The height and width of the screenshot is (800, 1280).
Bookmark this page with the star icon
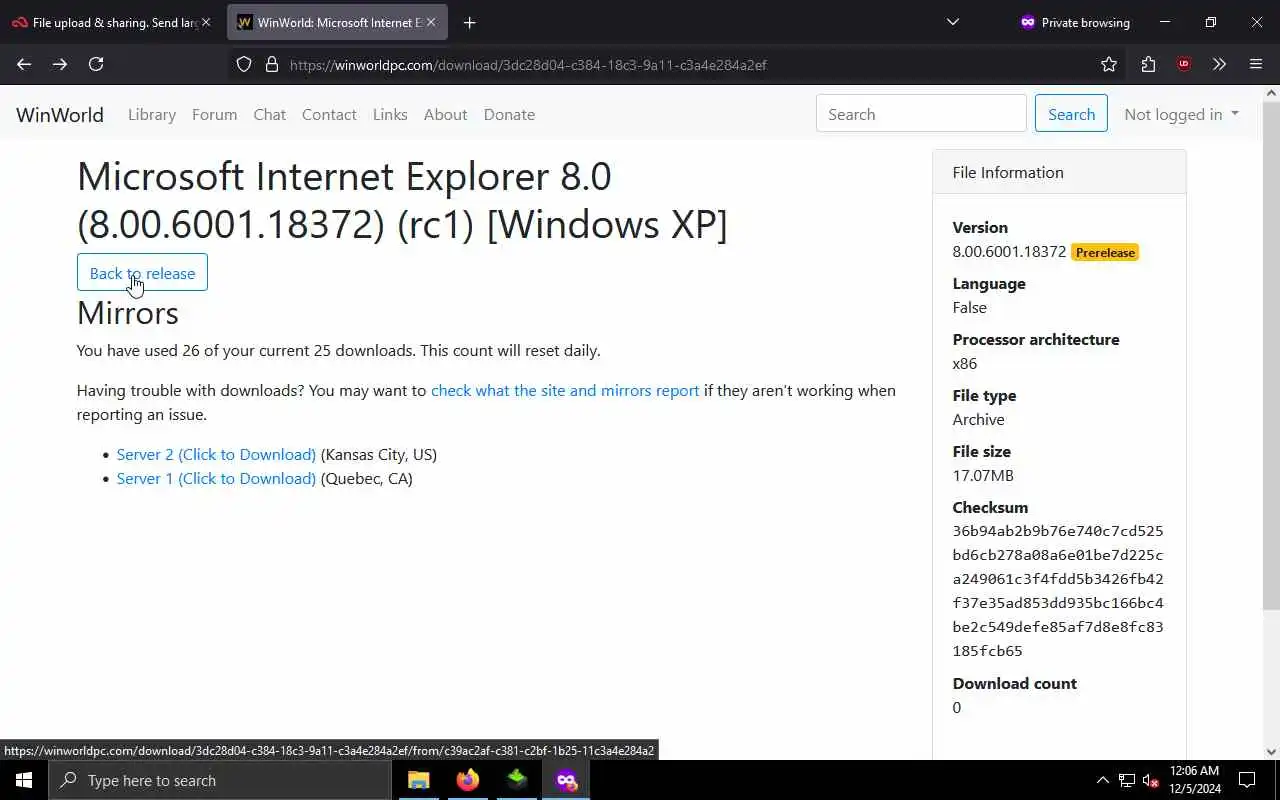click(1109, 64)
